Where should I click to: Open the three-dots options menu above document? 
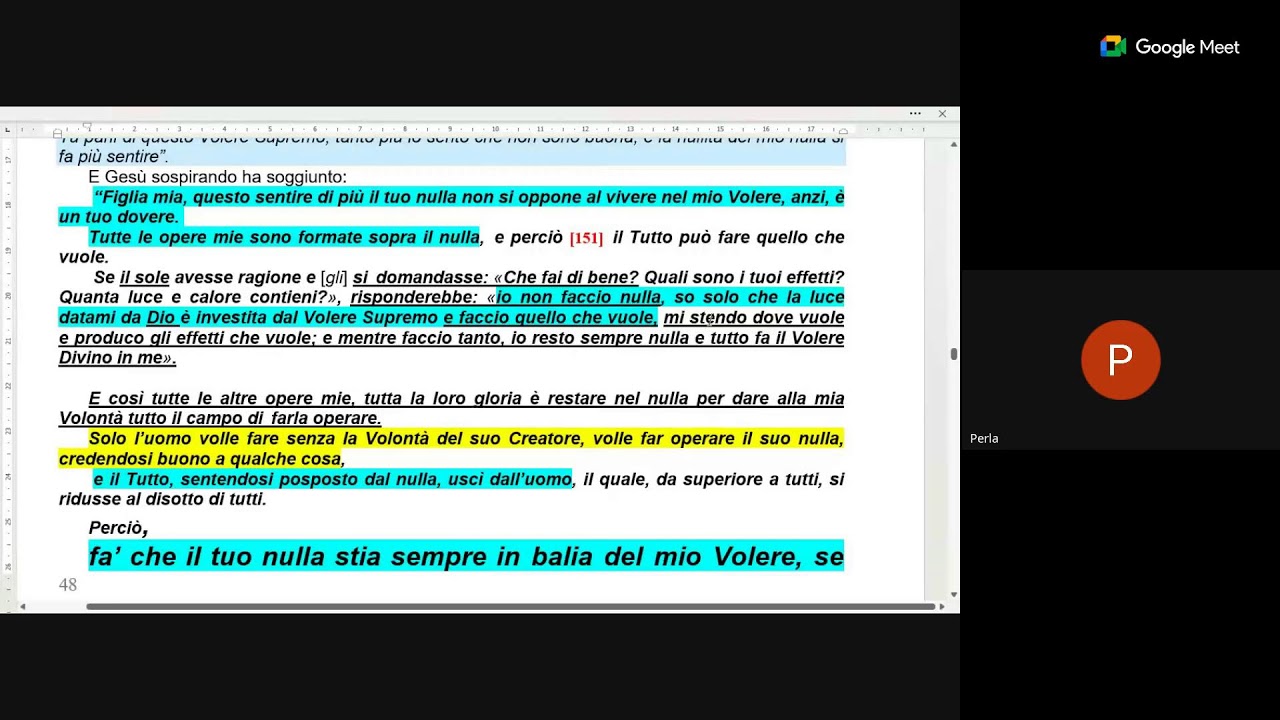point(915,114)
